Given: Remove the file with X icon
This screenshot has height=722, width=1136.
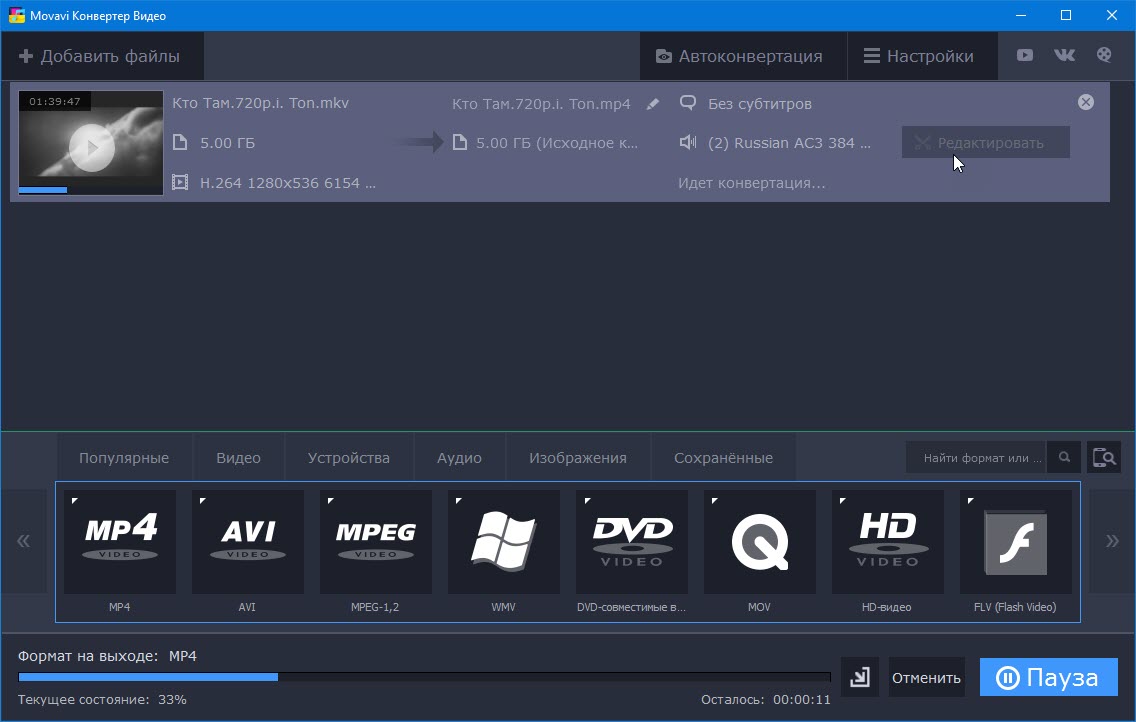Looking at the screenshot, I should tap(1086, 102).
